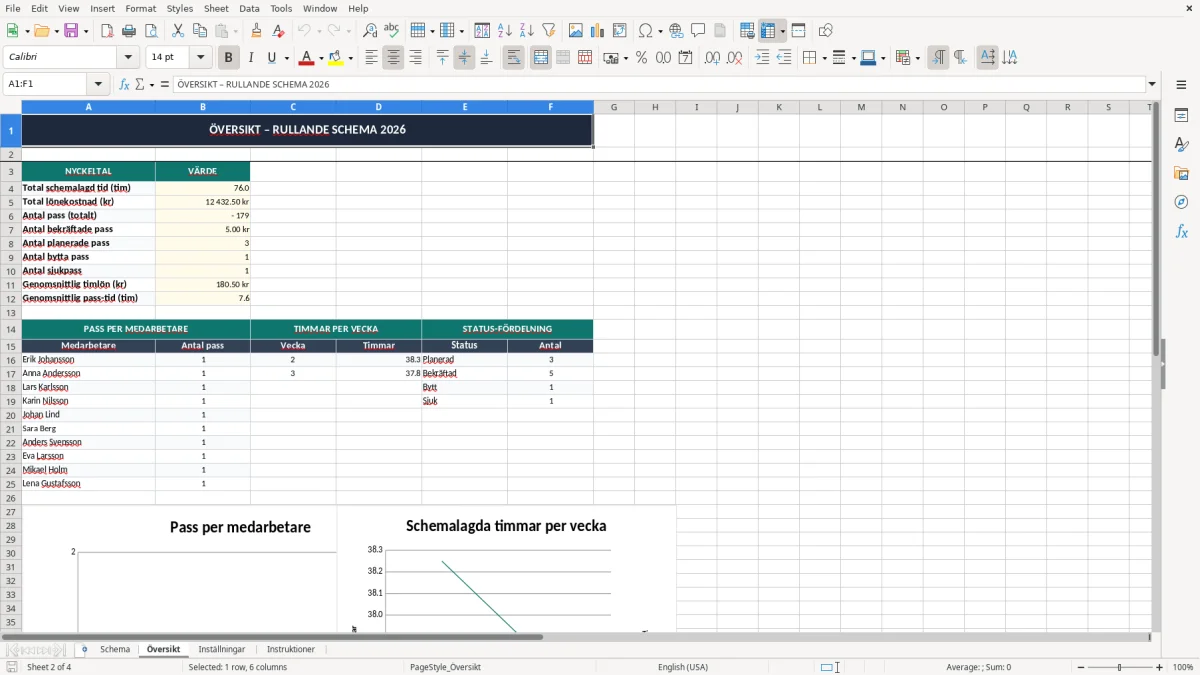Expand the Font Name dropdown
This screenshot has width=1200, height=675.
(128, 58)
